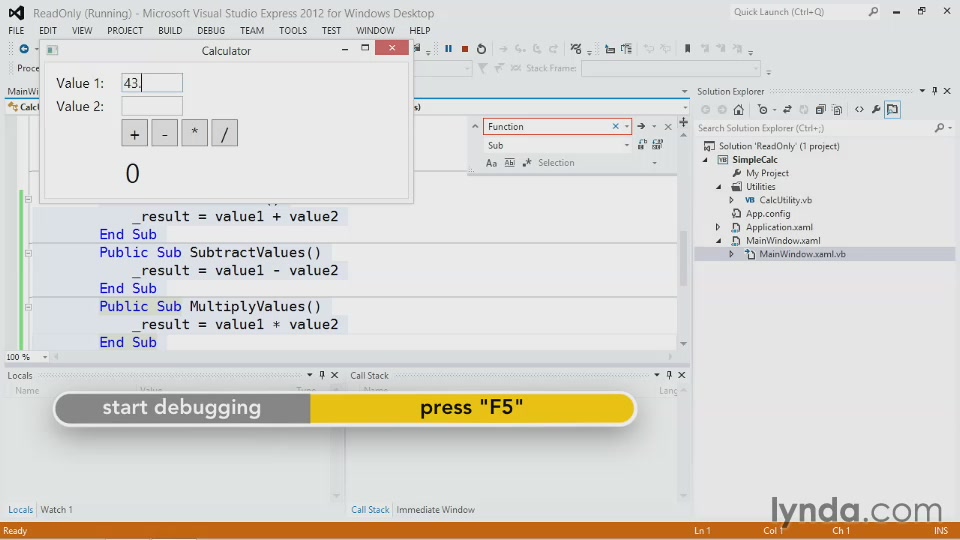Collapse the Utilities folder node
This screenshot has width=960, height=540.
(719, 187)
